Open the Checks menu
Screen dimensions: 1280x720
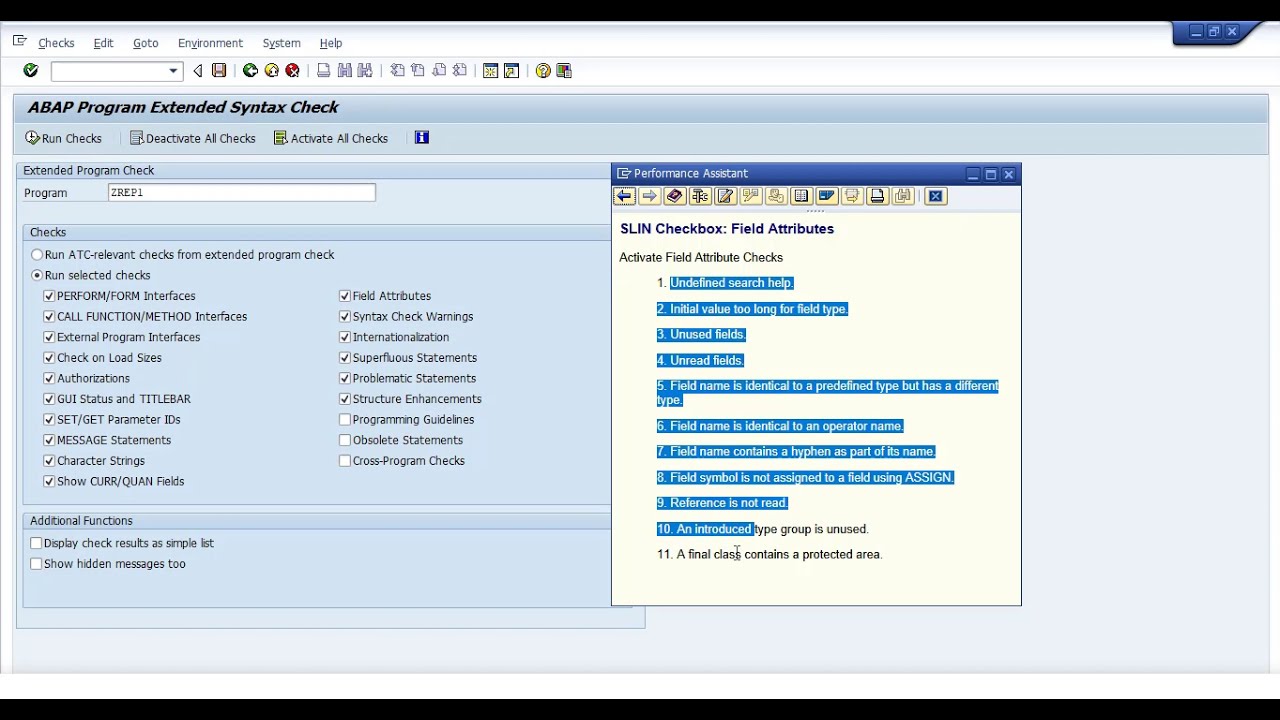pyautogui.click(x=56, y=43)
